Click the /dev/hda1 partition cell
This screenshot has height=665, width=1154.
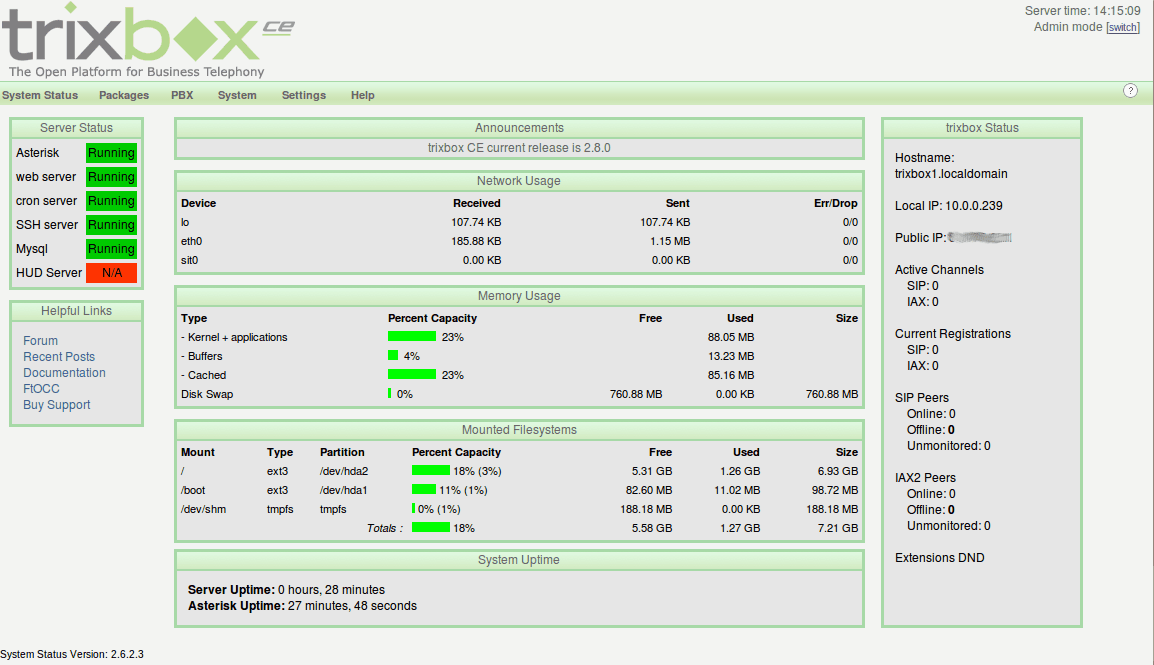(x=344, y=490)
